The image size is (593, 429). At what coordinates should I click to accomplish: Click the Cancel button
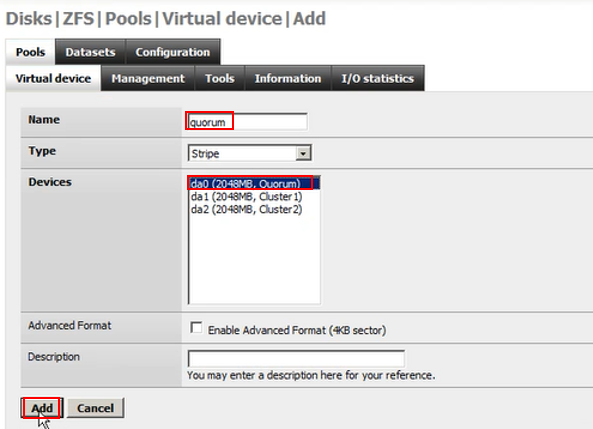tap(95, 408)
